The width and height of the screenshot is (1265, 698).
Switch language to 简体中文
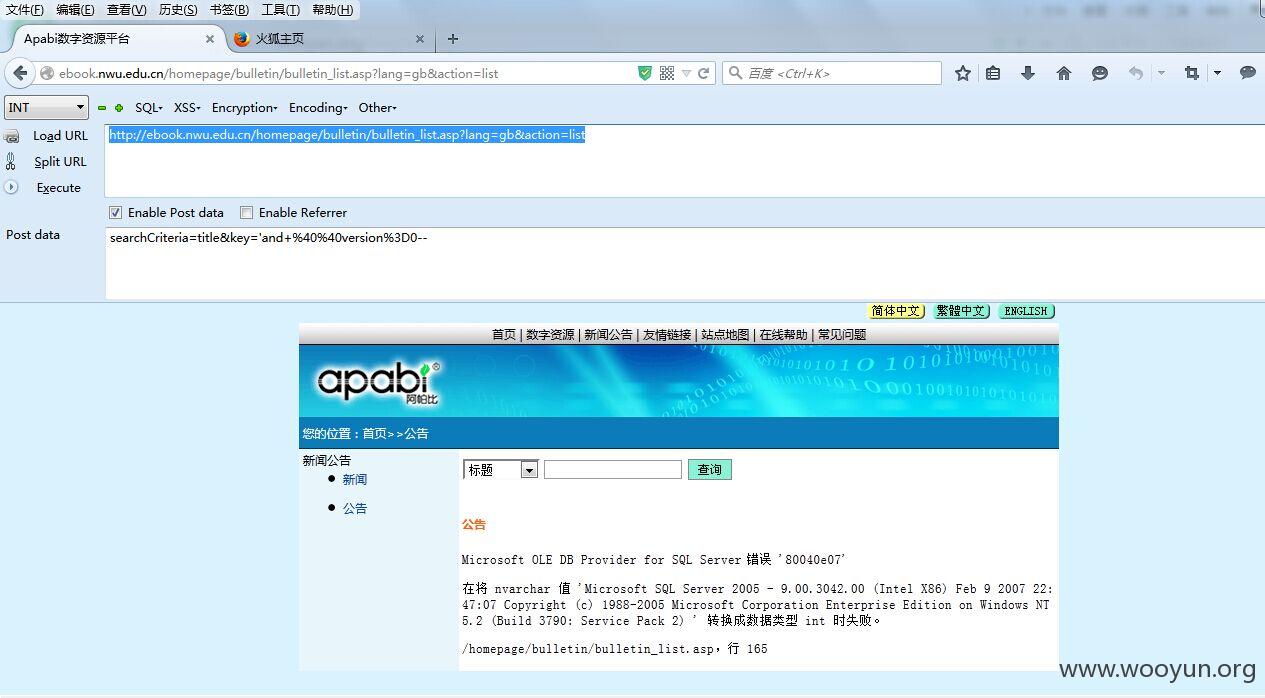(x=896, y=311)
